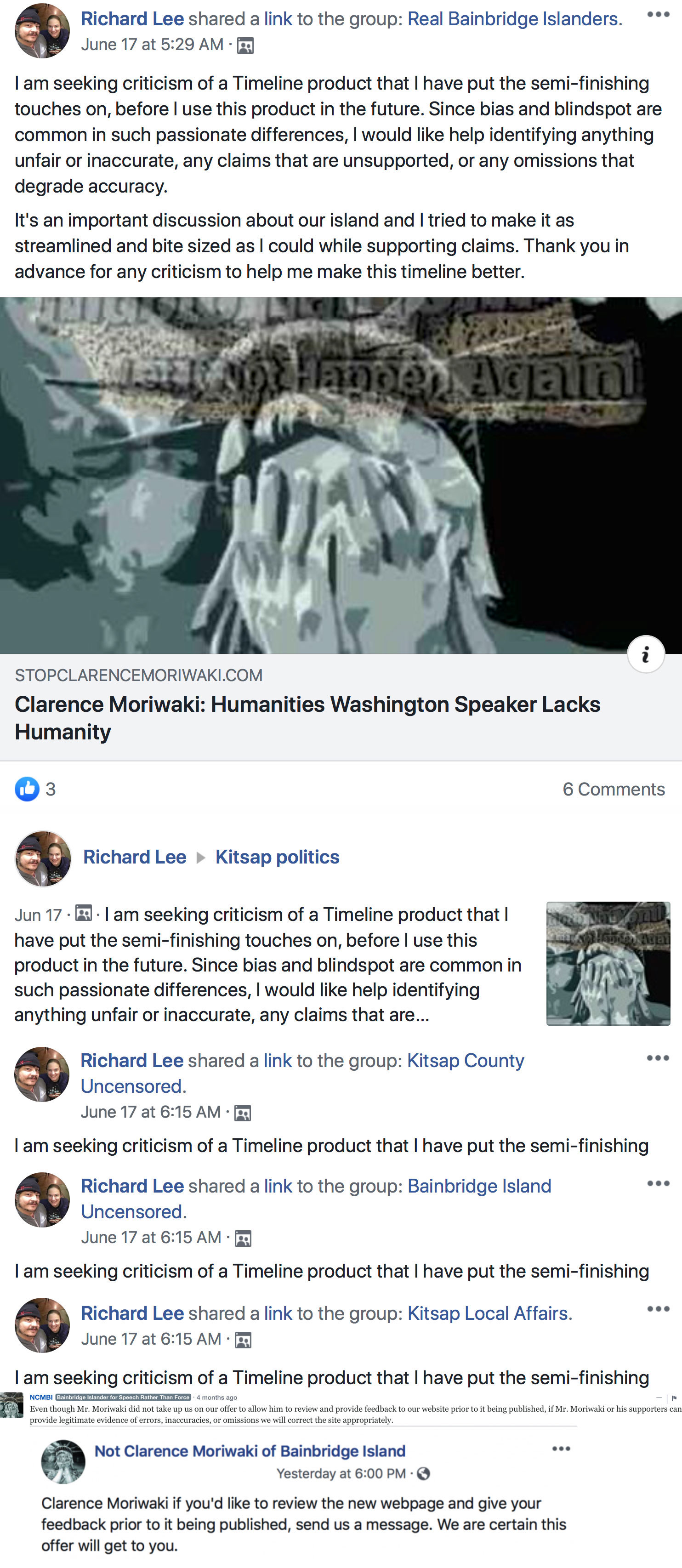Viewport: 682px width, 1568px height.
Task: Collapse the NCMBI comment with the minus
Action: (x=659, y=1398)
